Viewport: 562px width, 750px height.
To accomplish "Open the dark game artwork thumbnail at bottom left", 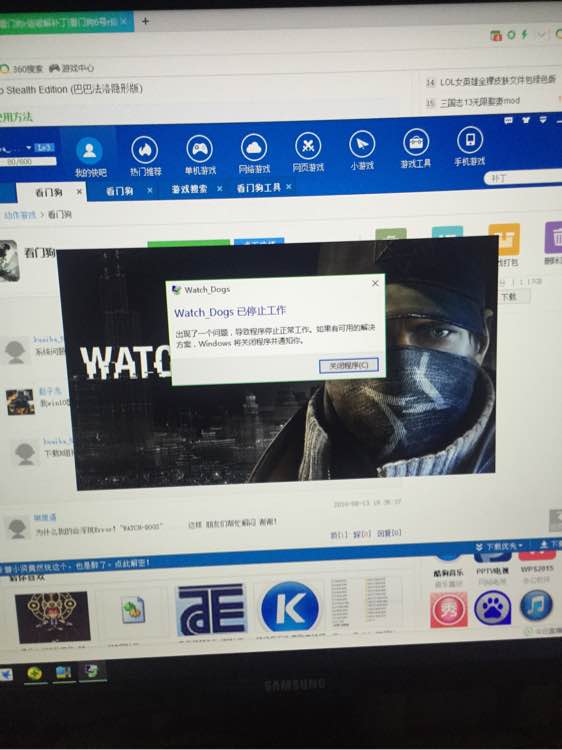I will [x=53, y=617].
